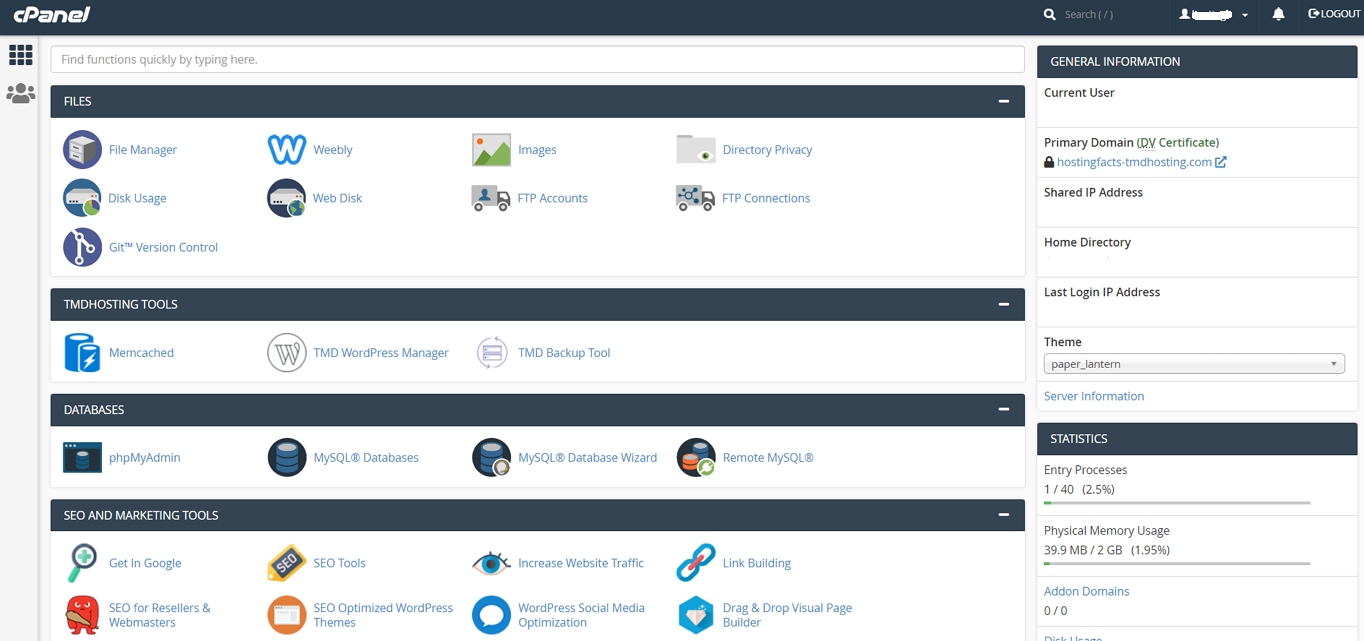Open the FTP Accounts text link
This screenshot has height=641, width=1364.
[553, 198]
